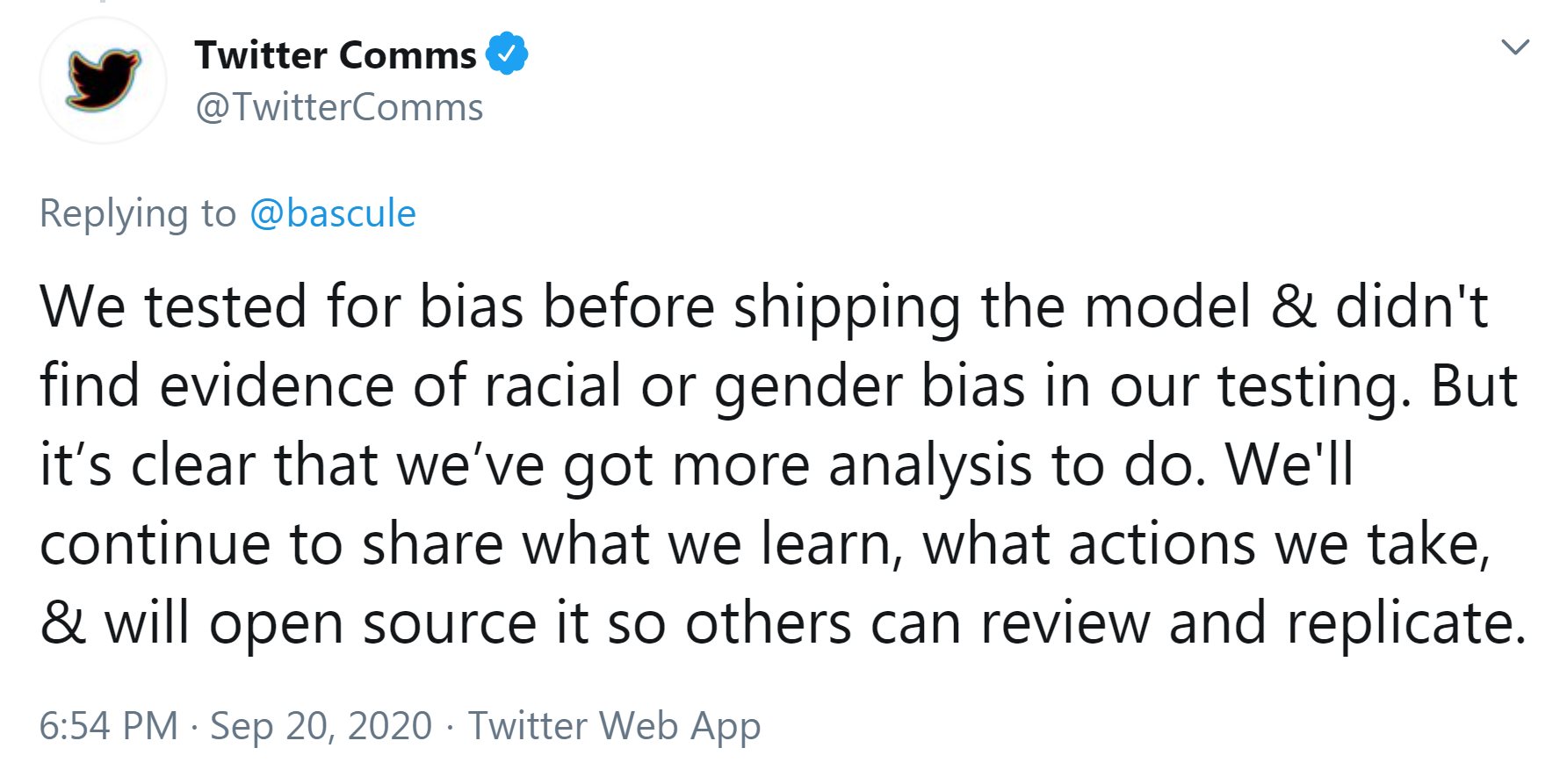Click the word "We'll" ending the third line
Image resolution: width=1567 pixels, height=784 pixels.
click(x=1289, y=465)
